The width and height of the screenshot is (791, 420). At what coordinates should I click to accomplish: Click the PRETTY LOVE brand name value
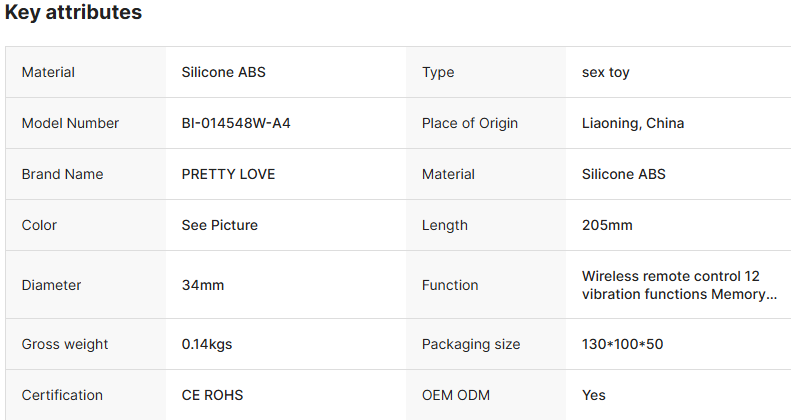[228, 174]
